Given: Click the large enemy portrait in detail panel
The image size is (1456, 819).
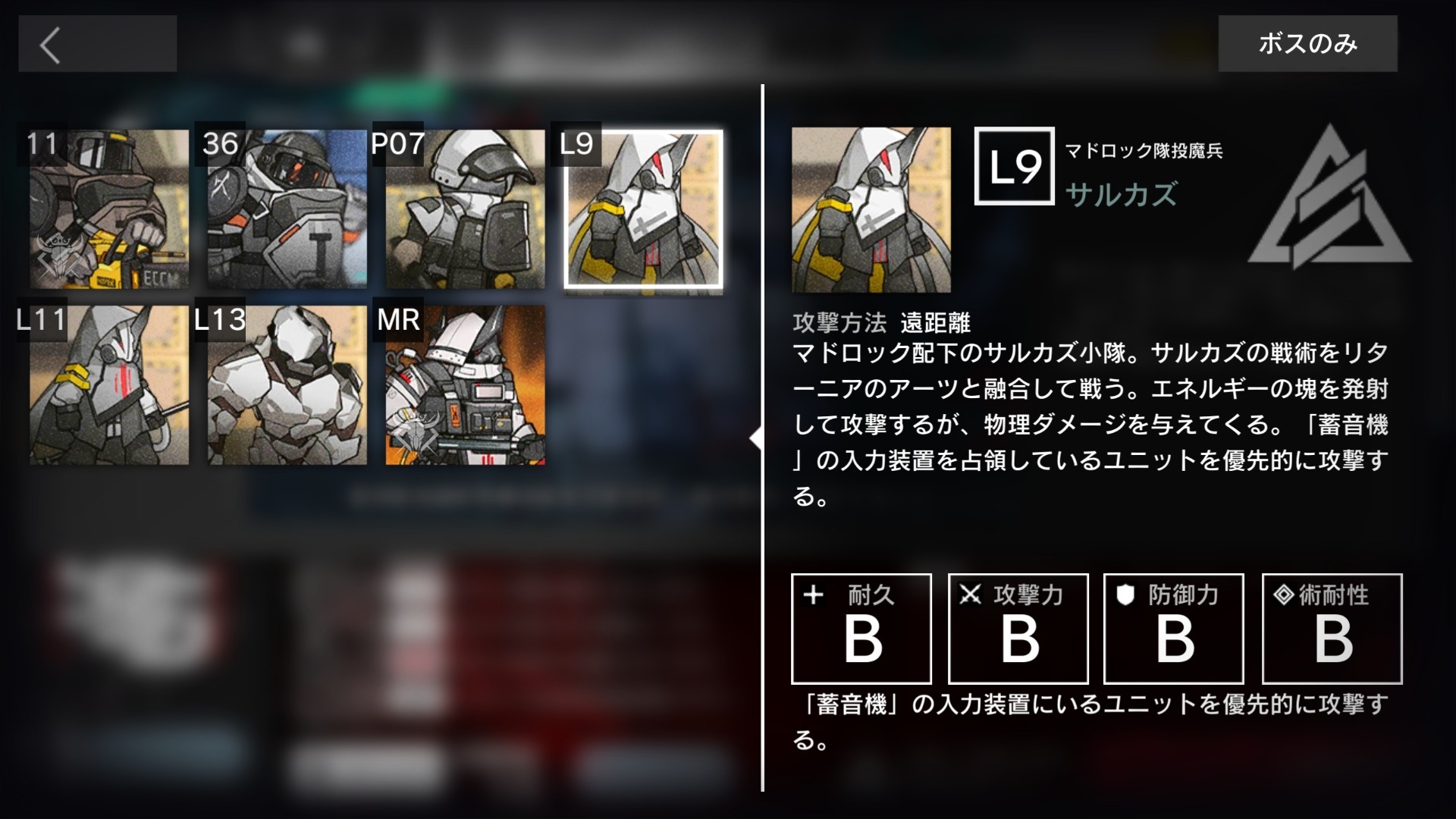Looking at the screenshot, I should tap(871, 210).
